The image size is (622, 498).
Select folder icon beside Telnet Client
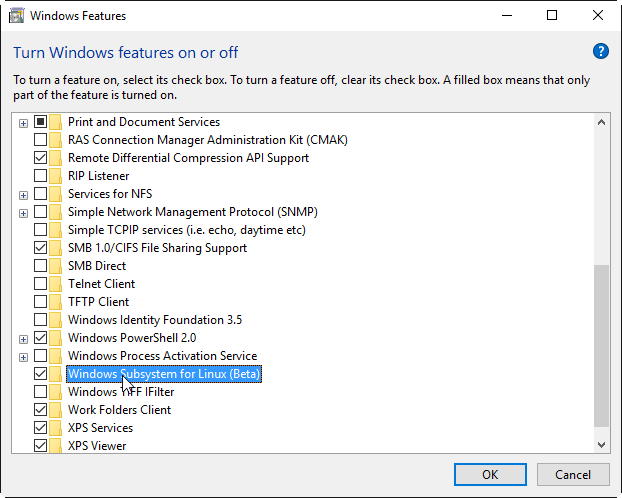pyautogui.click(x=56, y=284)
